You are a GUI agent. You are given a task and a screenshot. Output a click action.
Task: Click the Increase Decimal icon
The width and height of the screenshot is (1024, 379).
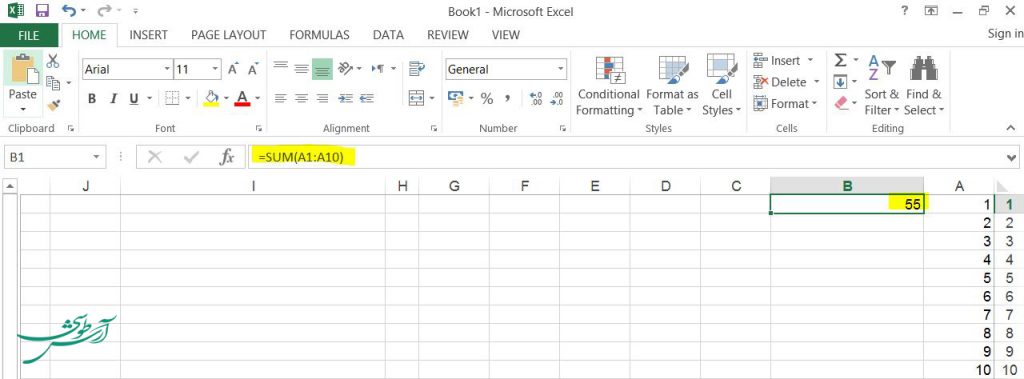(536, 99)
